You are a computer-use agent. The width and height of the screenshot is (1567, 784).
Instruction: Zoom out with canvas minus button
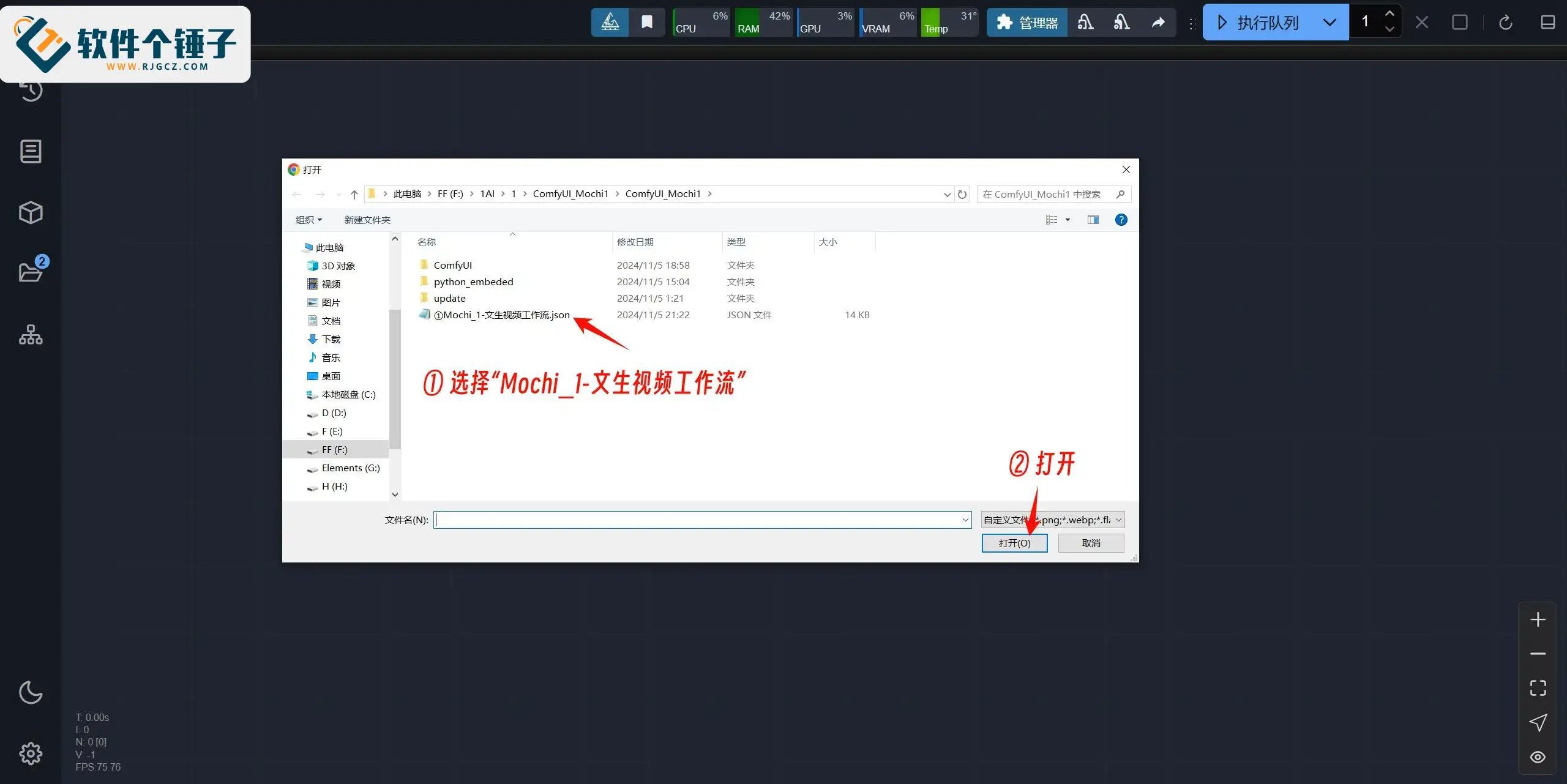pyautogui.click(x=1538, y=654)
